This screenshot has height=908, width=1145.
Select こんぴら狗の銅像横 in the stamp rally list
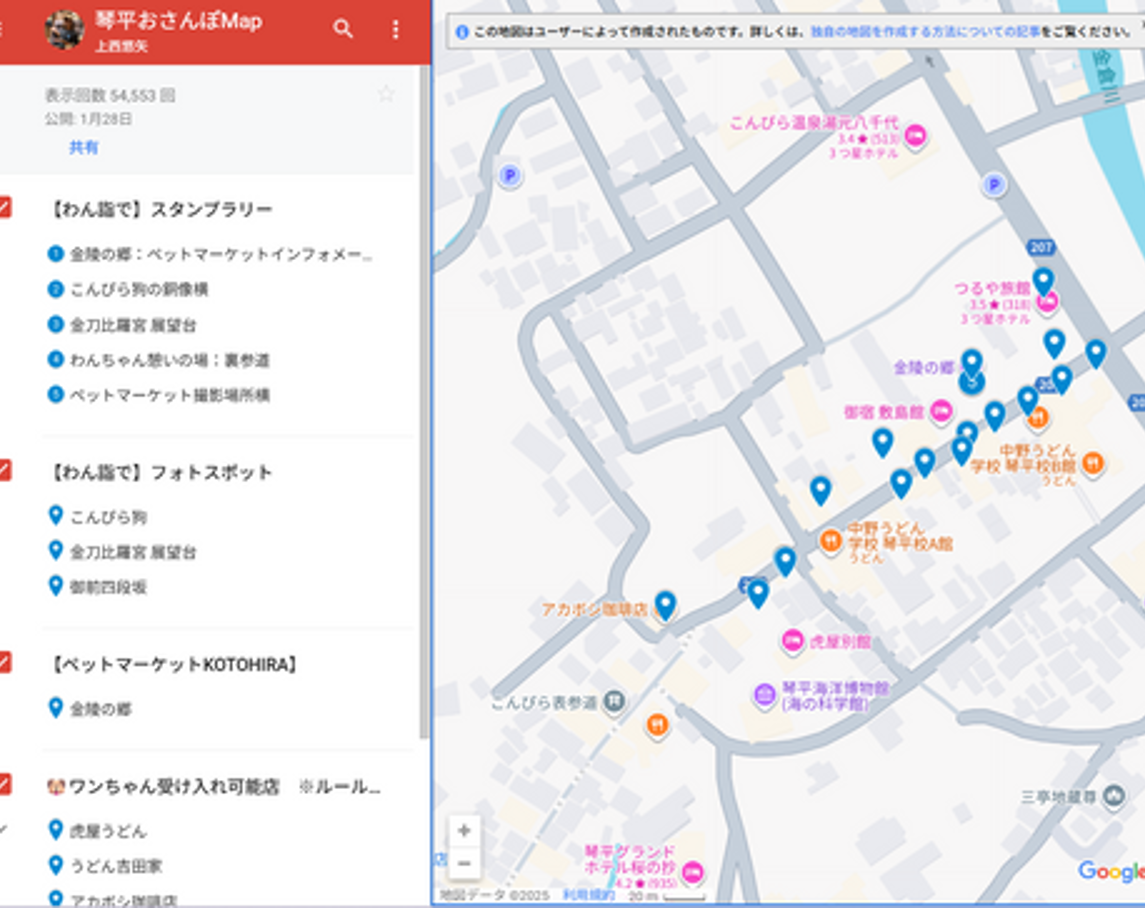click(x=139, y=289)
